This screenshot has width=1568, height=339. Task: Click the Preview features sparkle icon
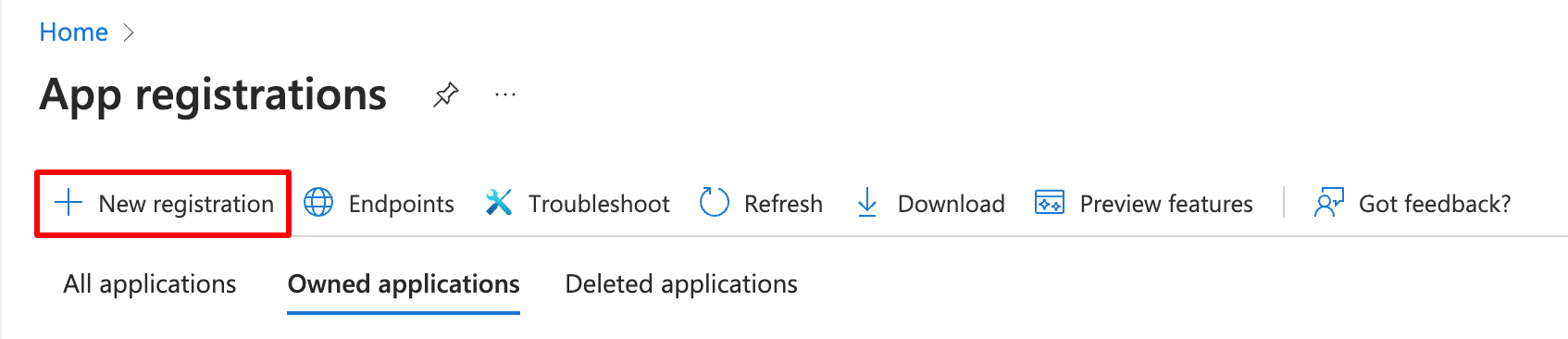pyautogui.click(x=1050, y=203)
